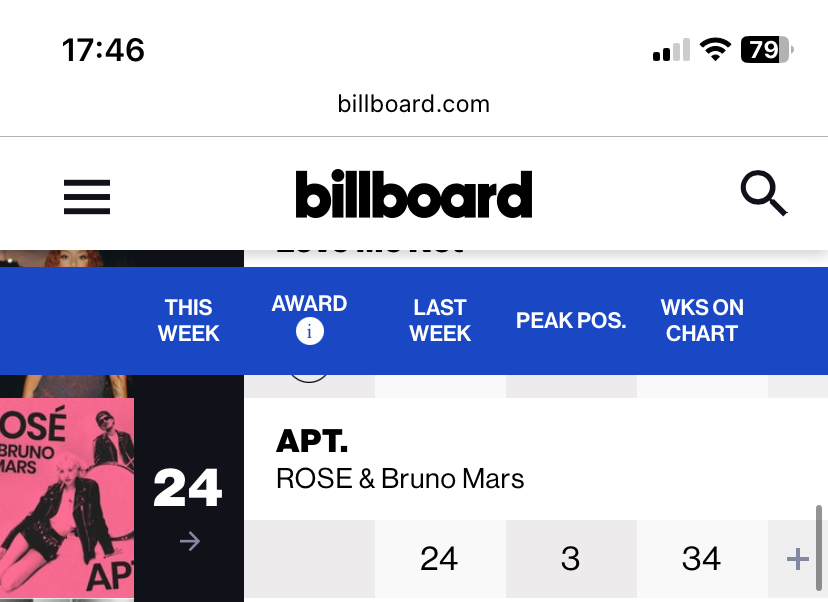This screenshot has width=828, height=602.
Task: Tap the battery indicator showing 79
Action: [767, 50]
